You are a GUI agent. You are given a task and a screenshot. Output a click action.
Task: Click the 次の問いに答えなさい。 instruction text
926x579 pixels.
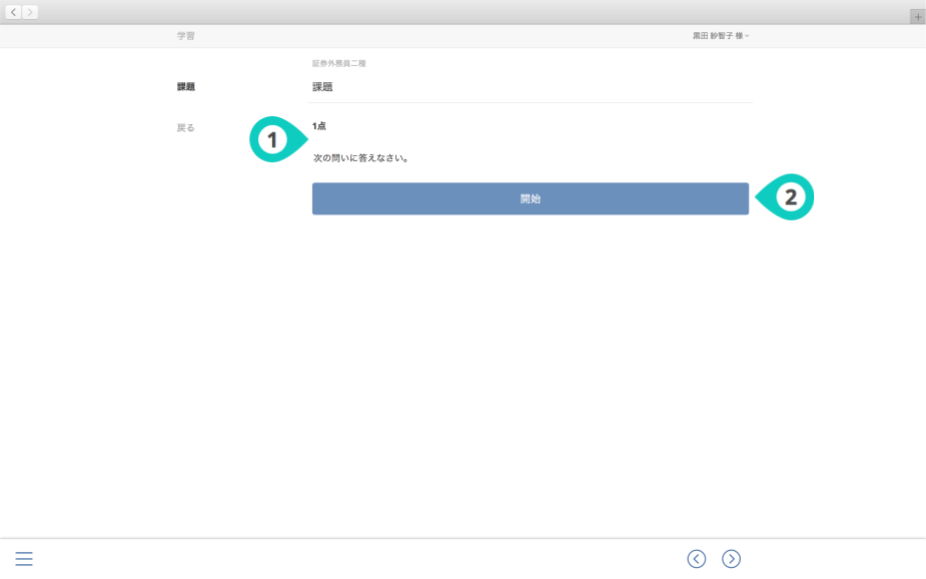[x=361, y=158]
